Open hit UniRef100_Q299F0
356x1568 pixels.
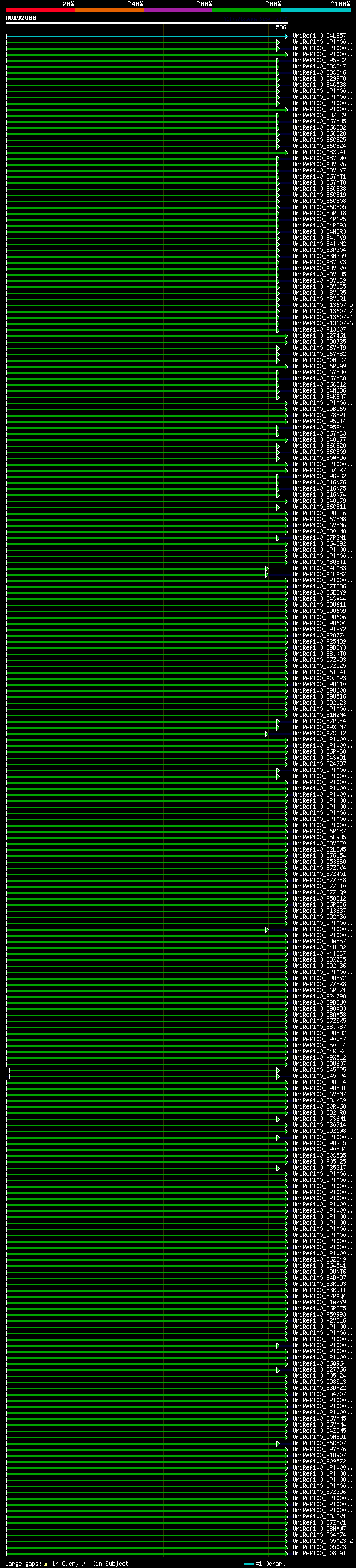pos(319,78)
